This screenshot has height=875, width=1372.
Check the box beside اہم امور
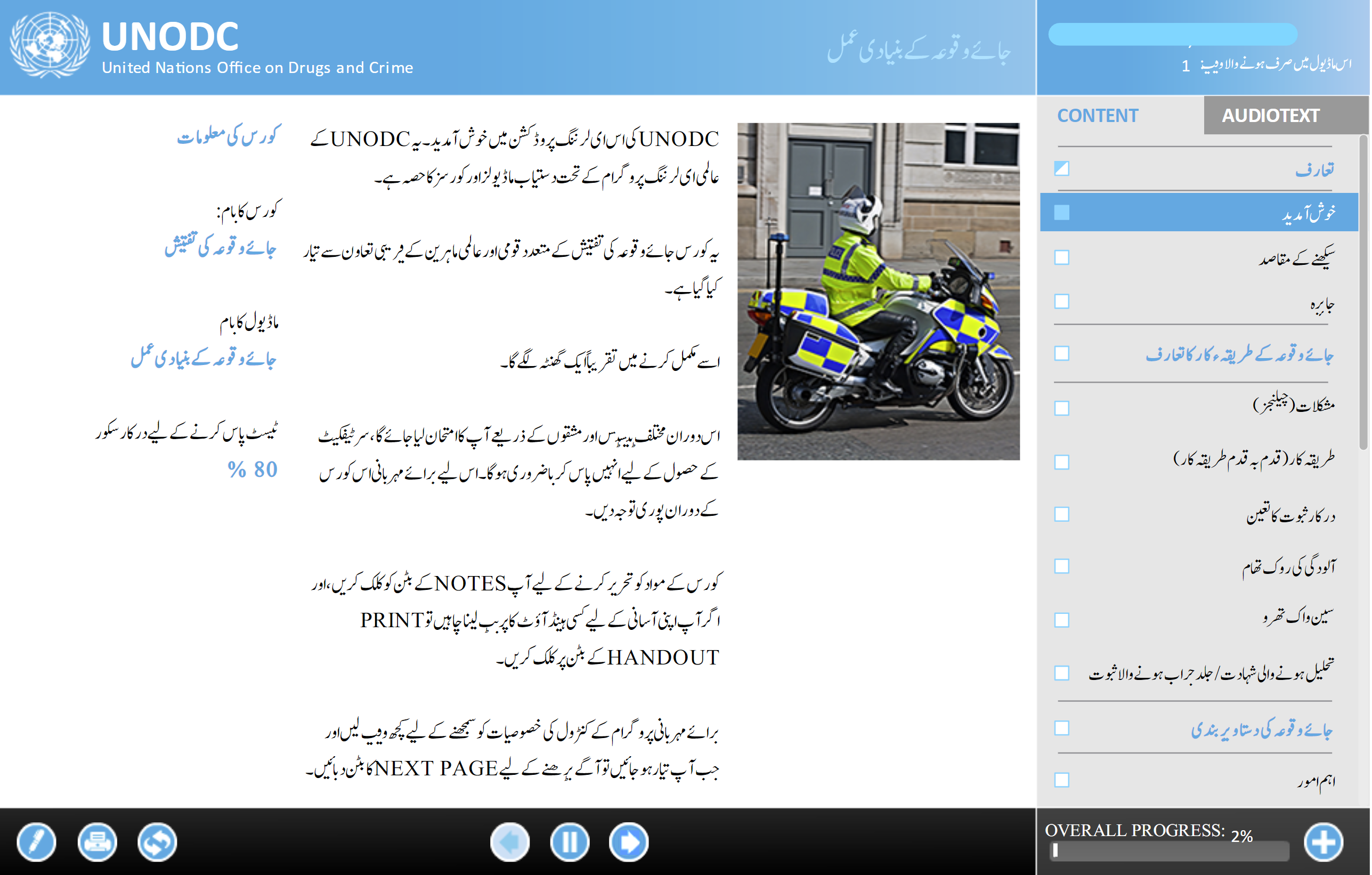click(x=1061, y=779)
